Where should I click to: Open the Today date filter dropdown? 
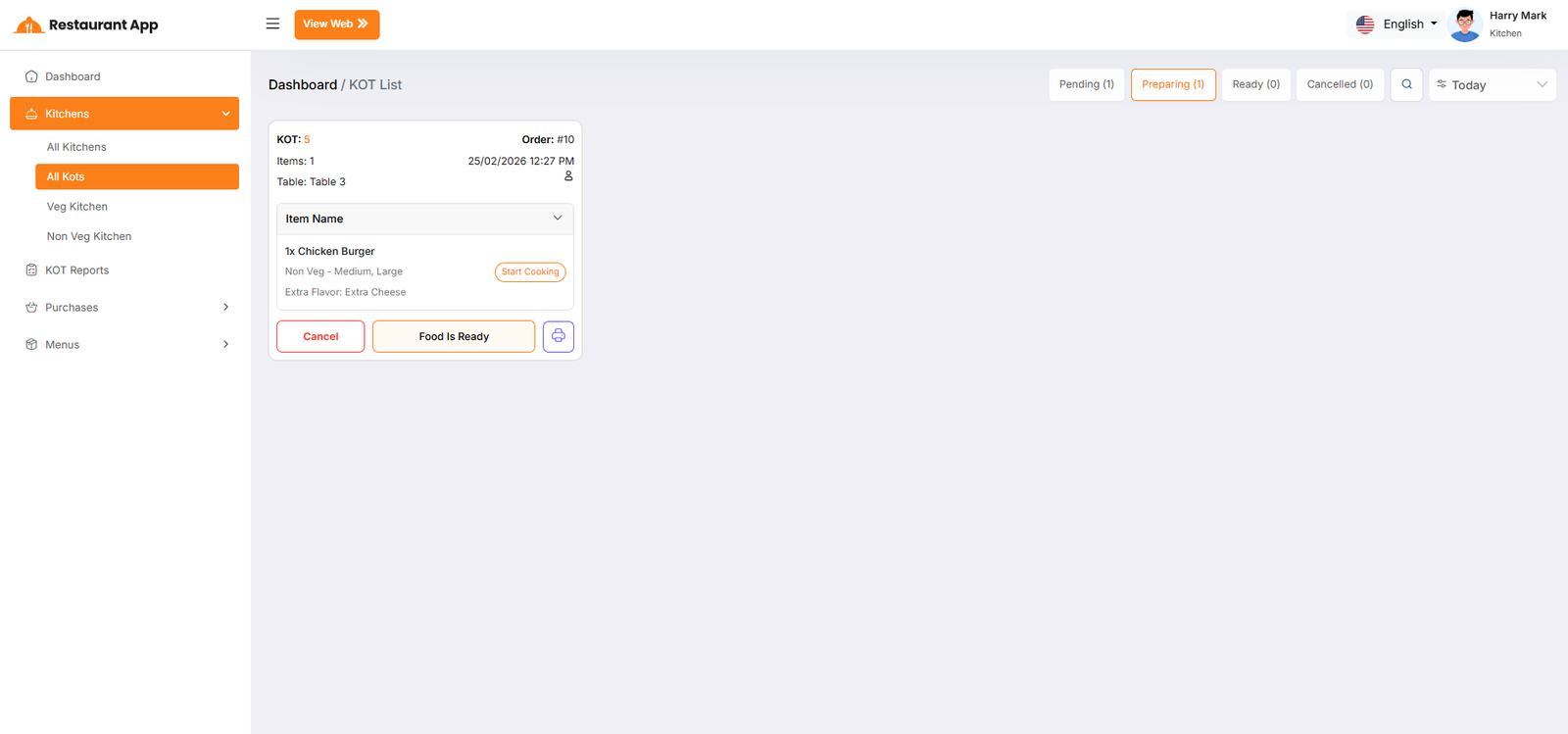[x=1492, y=85]
